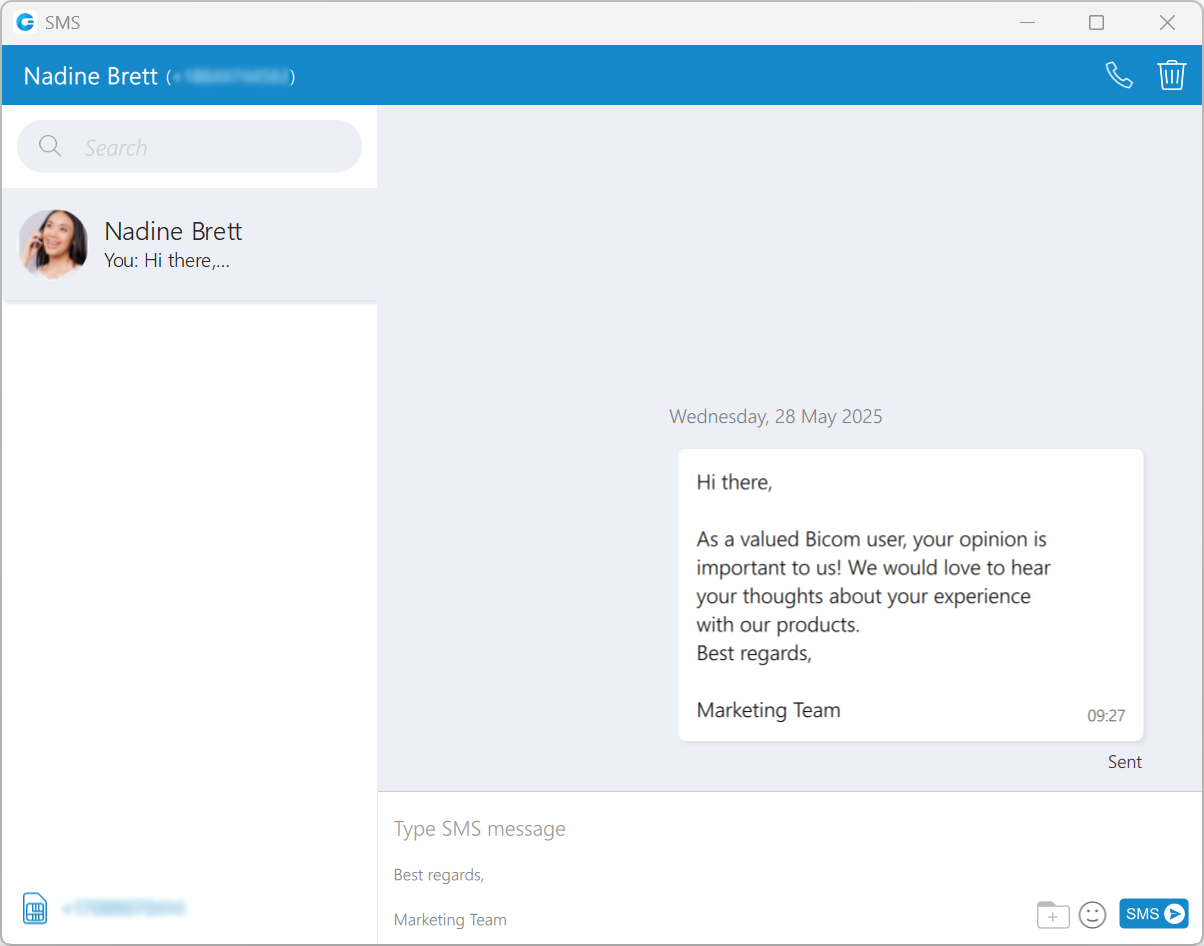Image resolution: width=1204 pixels, height=946 pixels.
Task: Click the phone number next to Nadine Brett's name
Action: coord(231,76)
